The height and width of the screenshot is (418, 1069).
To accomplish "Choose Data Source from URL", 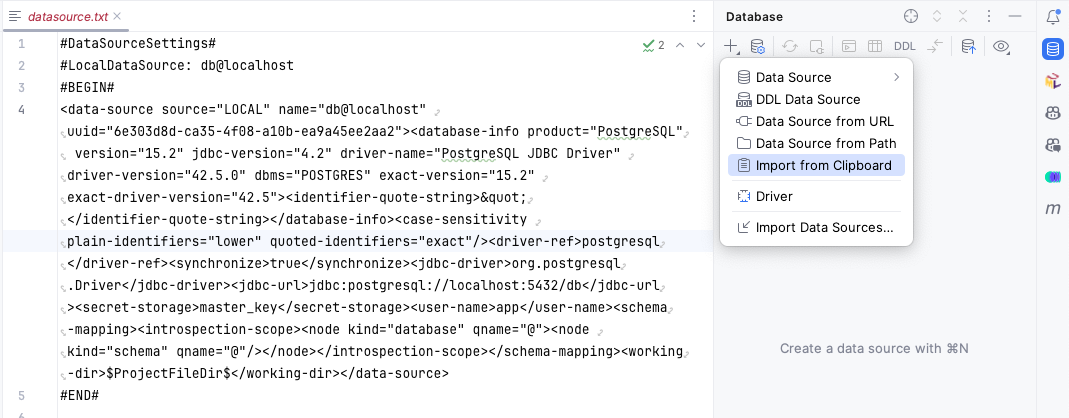I will coord(816,121).
